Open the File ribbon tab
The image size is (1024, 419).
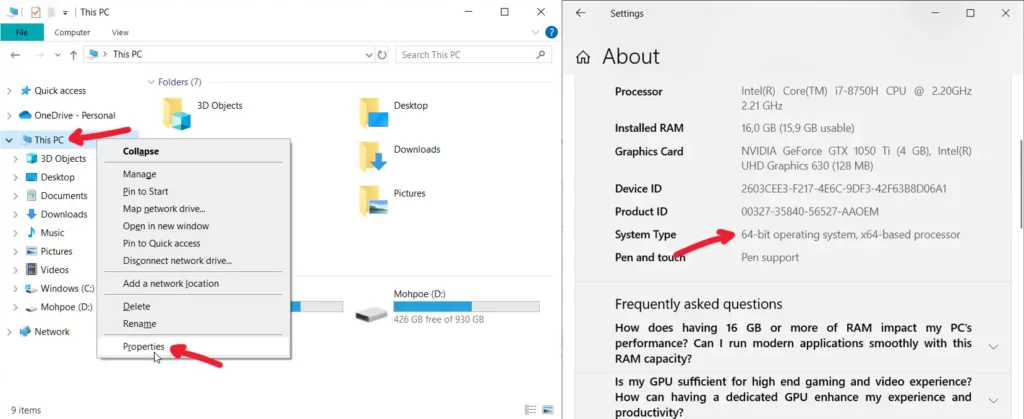[x=22, y=32]
